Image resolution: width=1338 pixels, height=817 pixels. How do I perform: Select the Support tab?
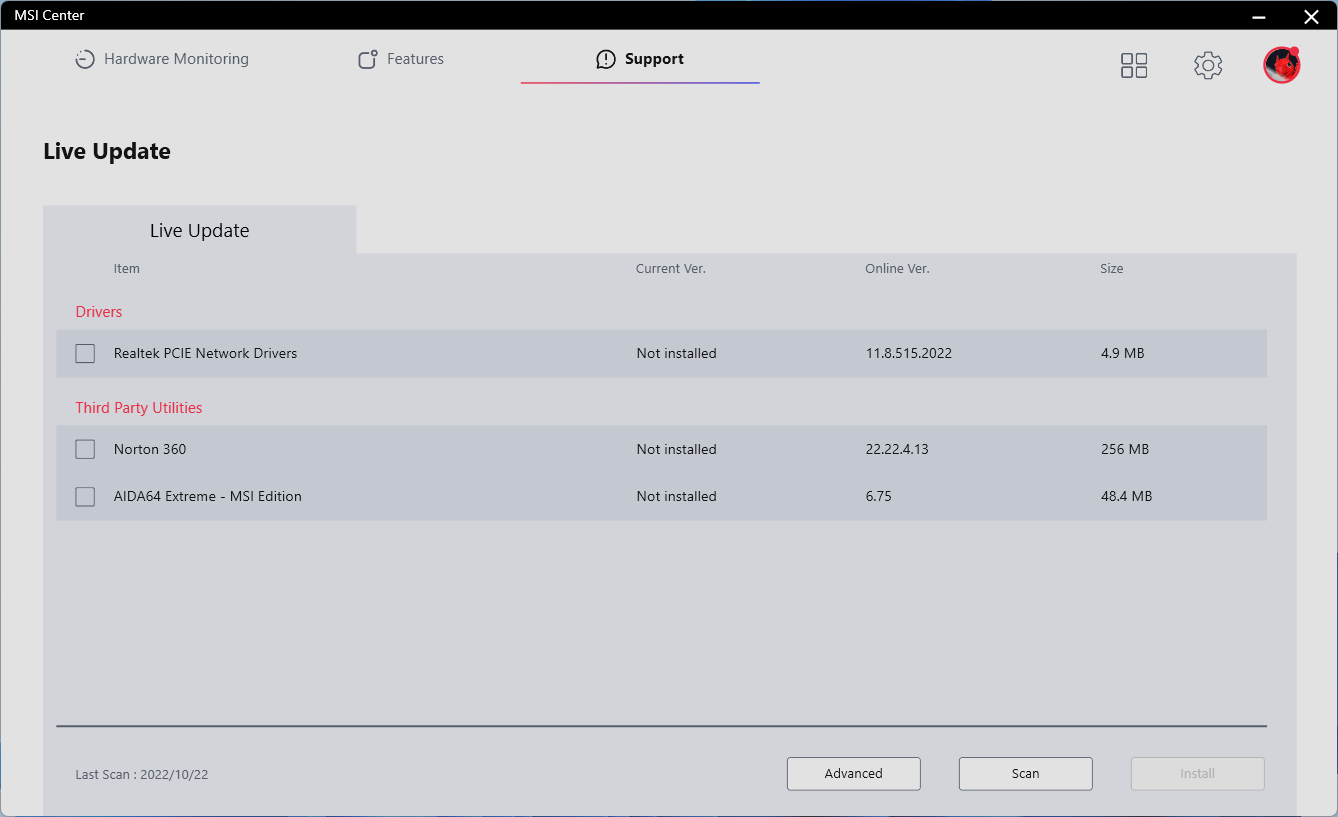click(640, 59)
